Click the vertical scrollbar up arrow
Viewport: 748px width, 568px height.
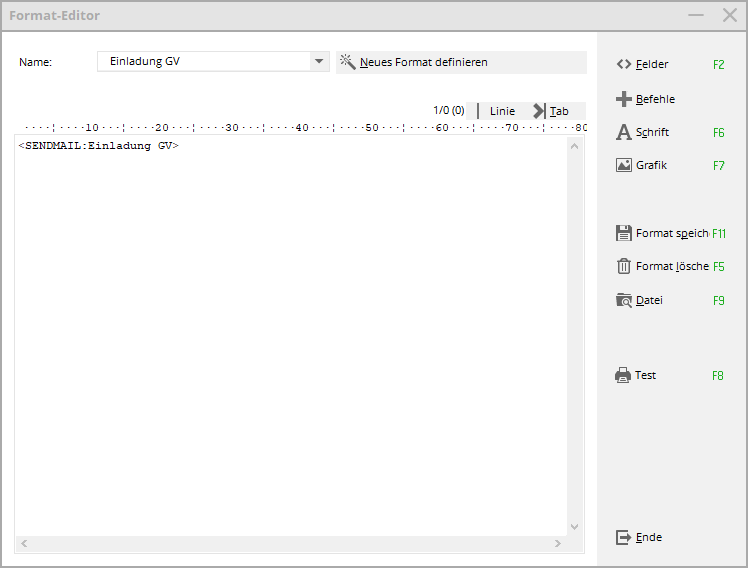[575, 146]
